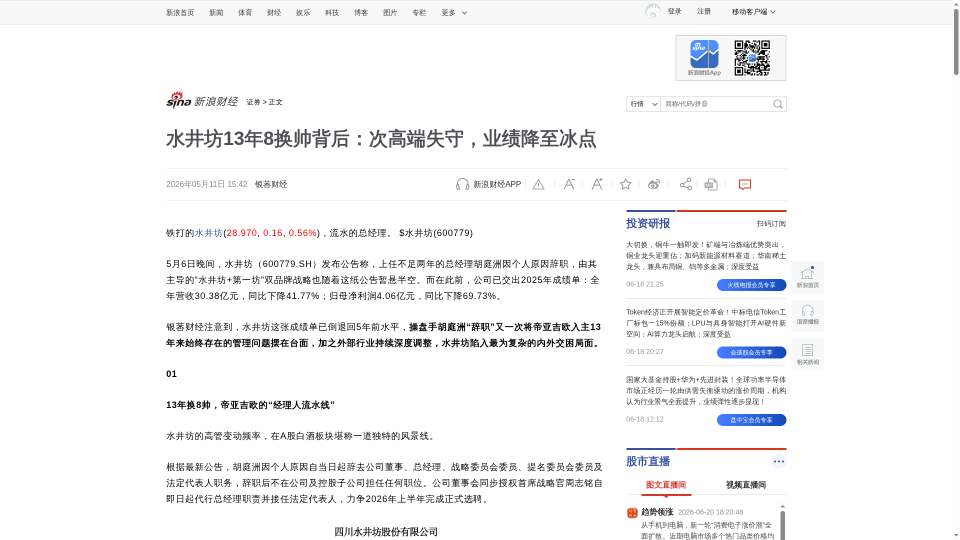Screen dimensions: 960x540
Task: Open the three-dot menu of 股市直播
Action: pos(778,462)
